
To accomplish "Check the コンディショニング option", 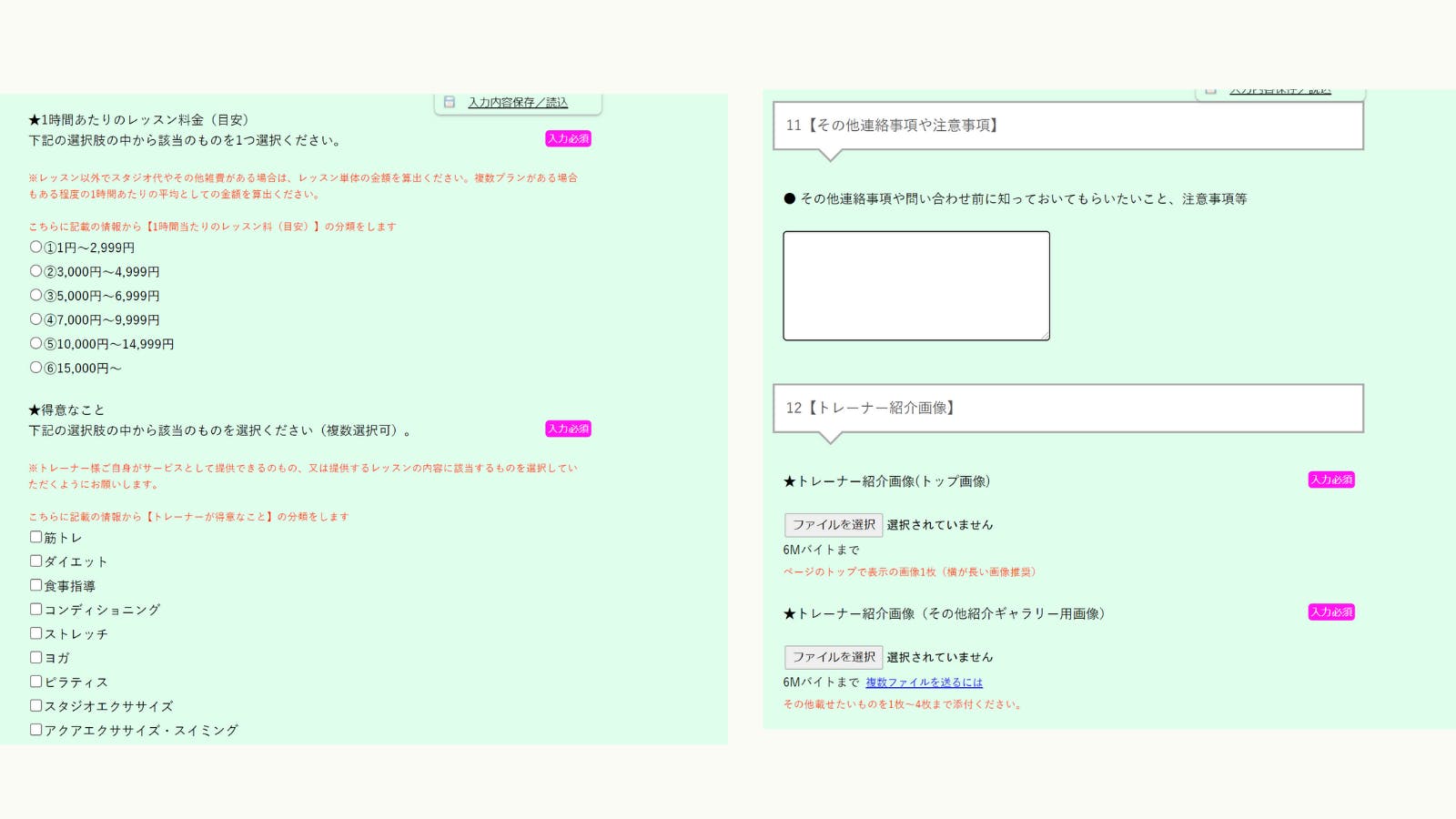I will 36,610.
